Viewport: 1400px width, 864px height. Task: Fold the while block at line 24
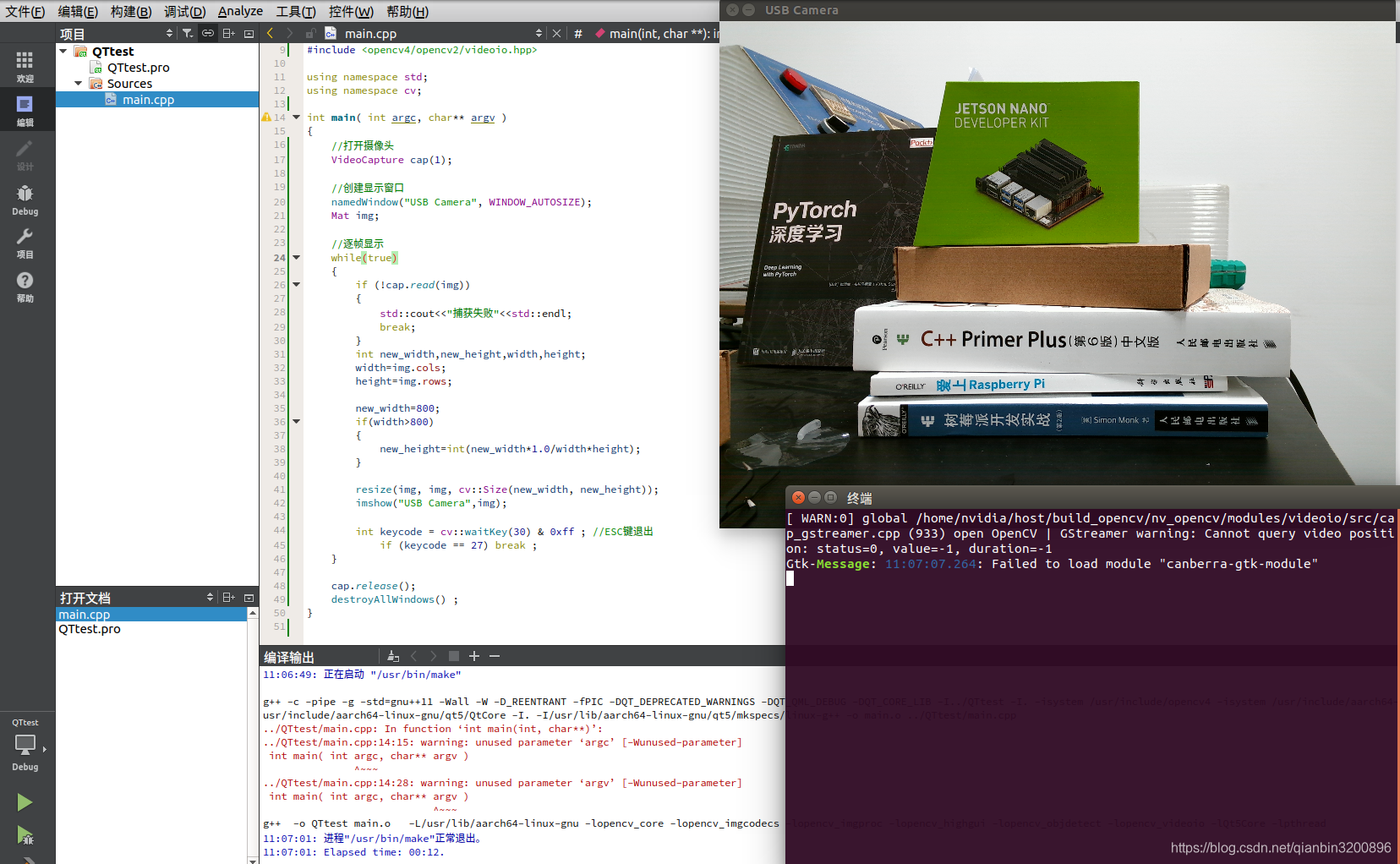click(296, 258)
